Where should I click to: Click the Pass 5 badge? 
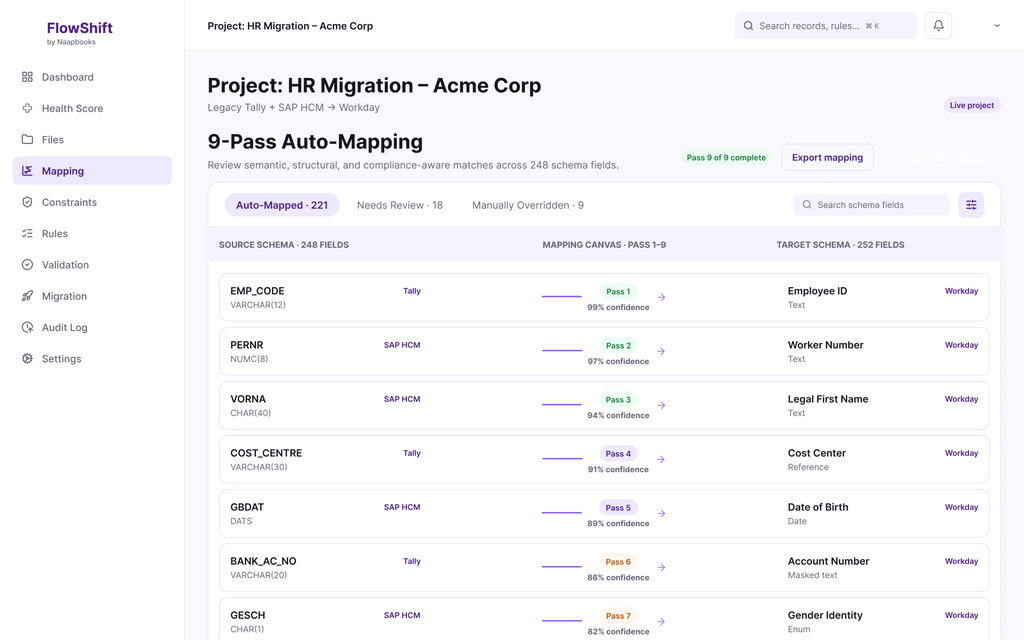618,508
